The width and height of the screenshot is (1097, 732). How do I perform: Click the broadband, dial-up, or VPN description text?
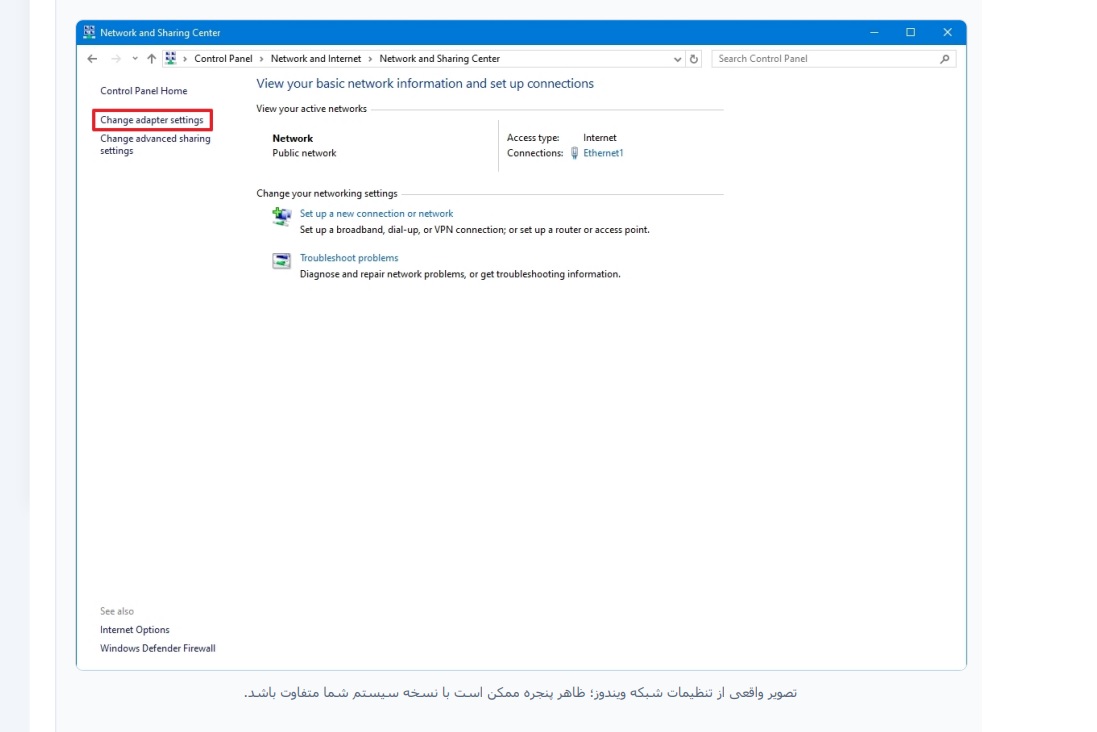coord(474,230)
